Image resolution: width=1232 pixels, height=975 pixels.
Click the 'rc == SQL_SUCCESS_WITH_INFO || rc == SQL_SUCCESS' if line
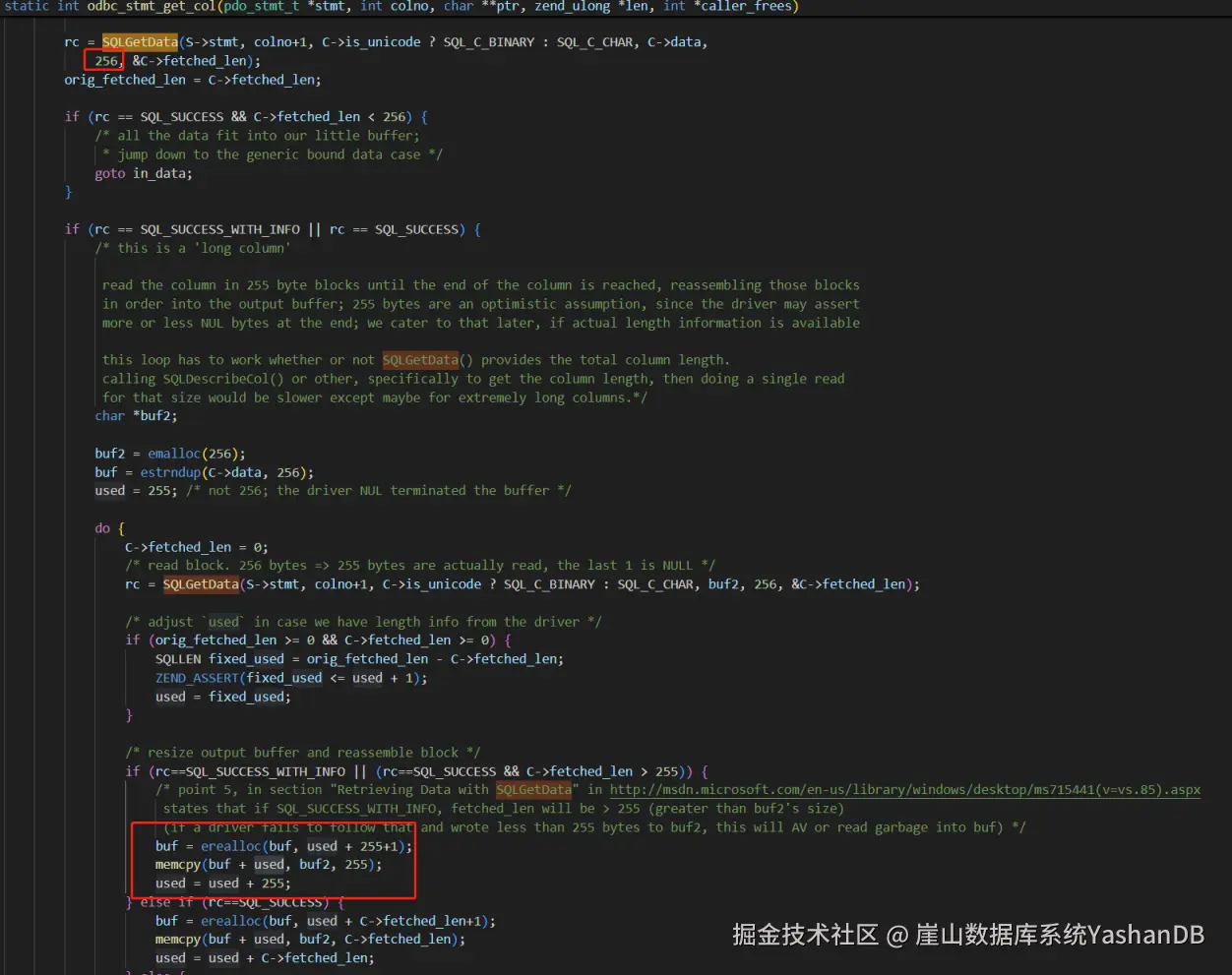tap(273, 229)
